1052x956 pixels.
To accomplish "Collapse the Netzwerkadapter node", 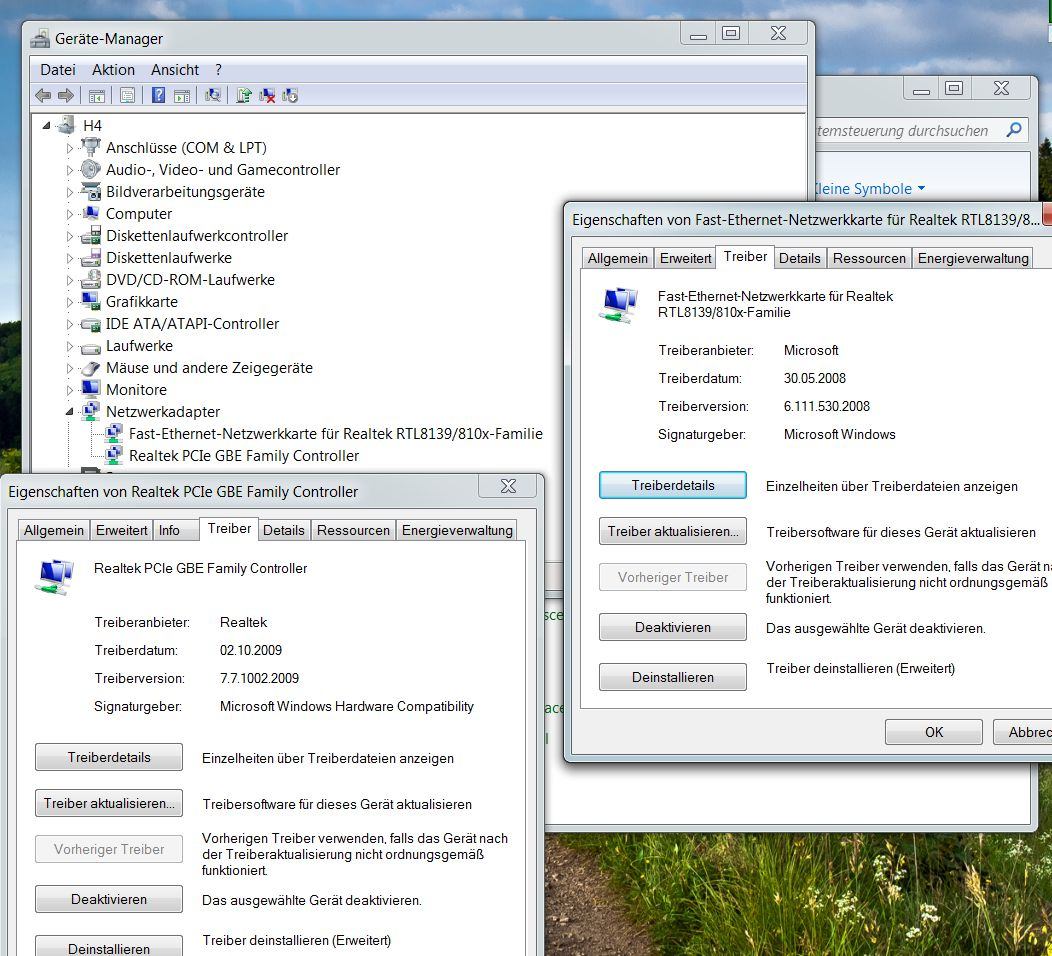I will click(x=69, y=412).
